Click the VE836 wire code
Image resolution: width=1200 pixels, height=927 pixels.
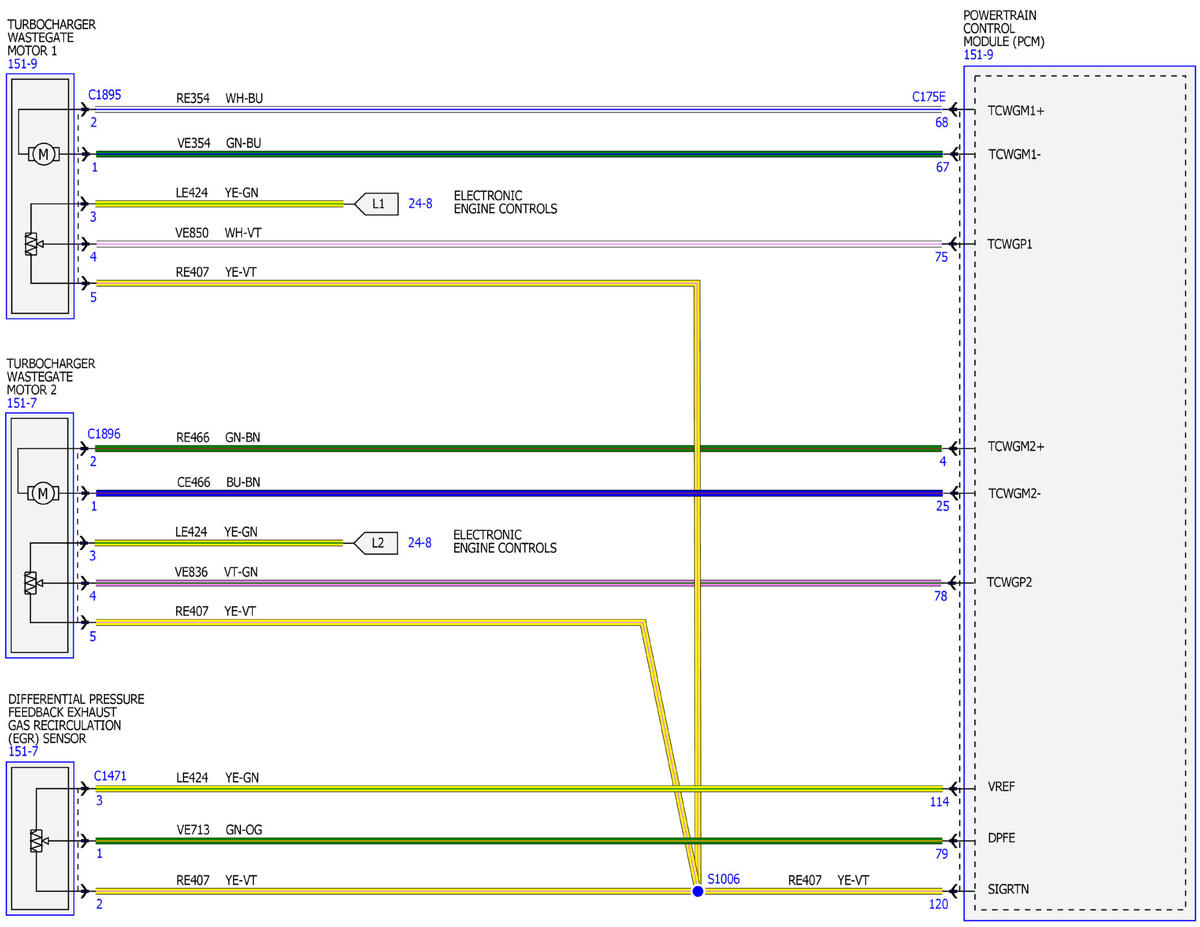point(193,572)
